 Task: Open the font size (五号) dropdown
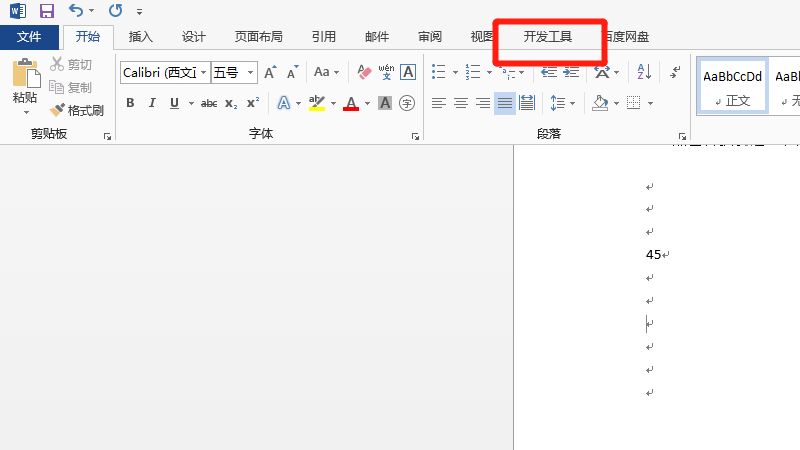pos(250,72)
